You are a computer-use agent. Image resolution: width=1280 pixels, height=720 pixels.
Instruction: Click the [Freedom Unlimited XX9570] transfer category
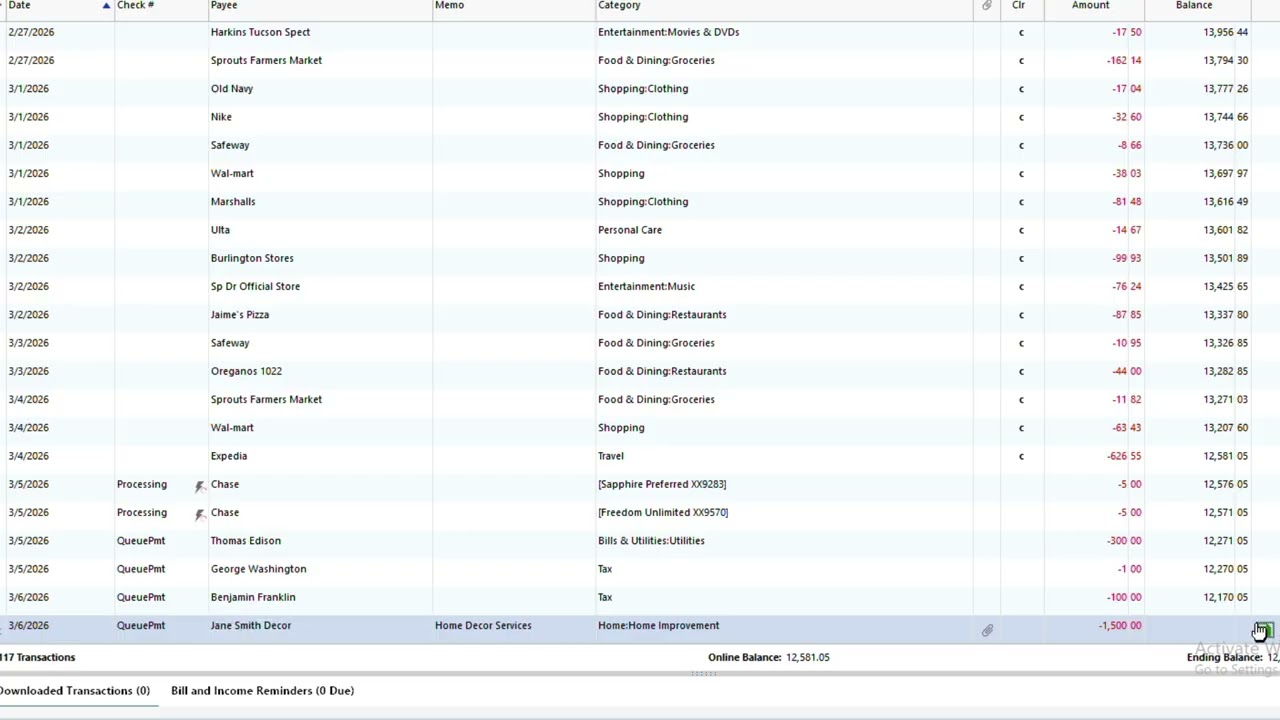(x=663, y=512)
